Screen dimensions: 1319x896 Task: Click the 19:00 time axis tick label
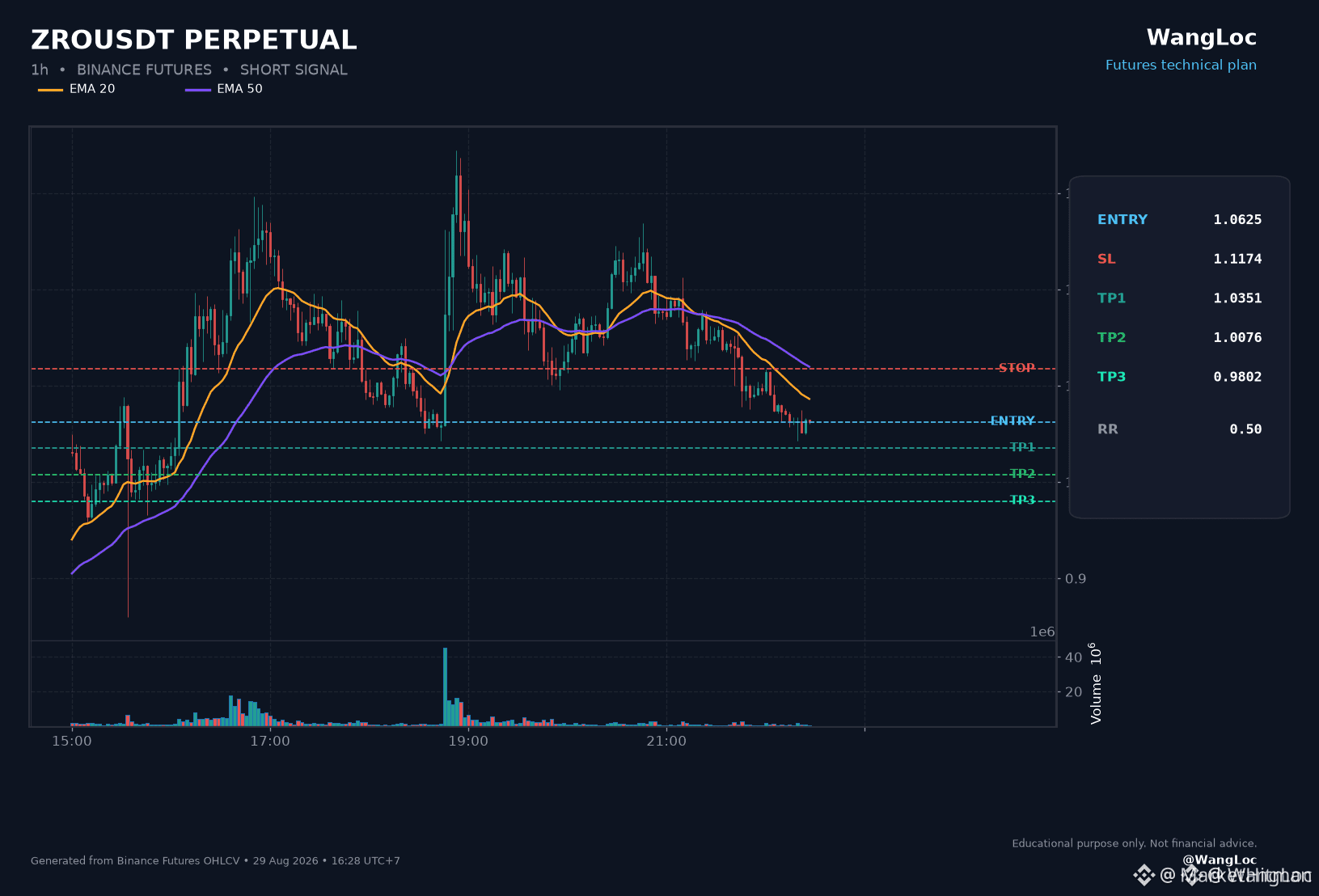[468, 742]
